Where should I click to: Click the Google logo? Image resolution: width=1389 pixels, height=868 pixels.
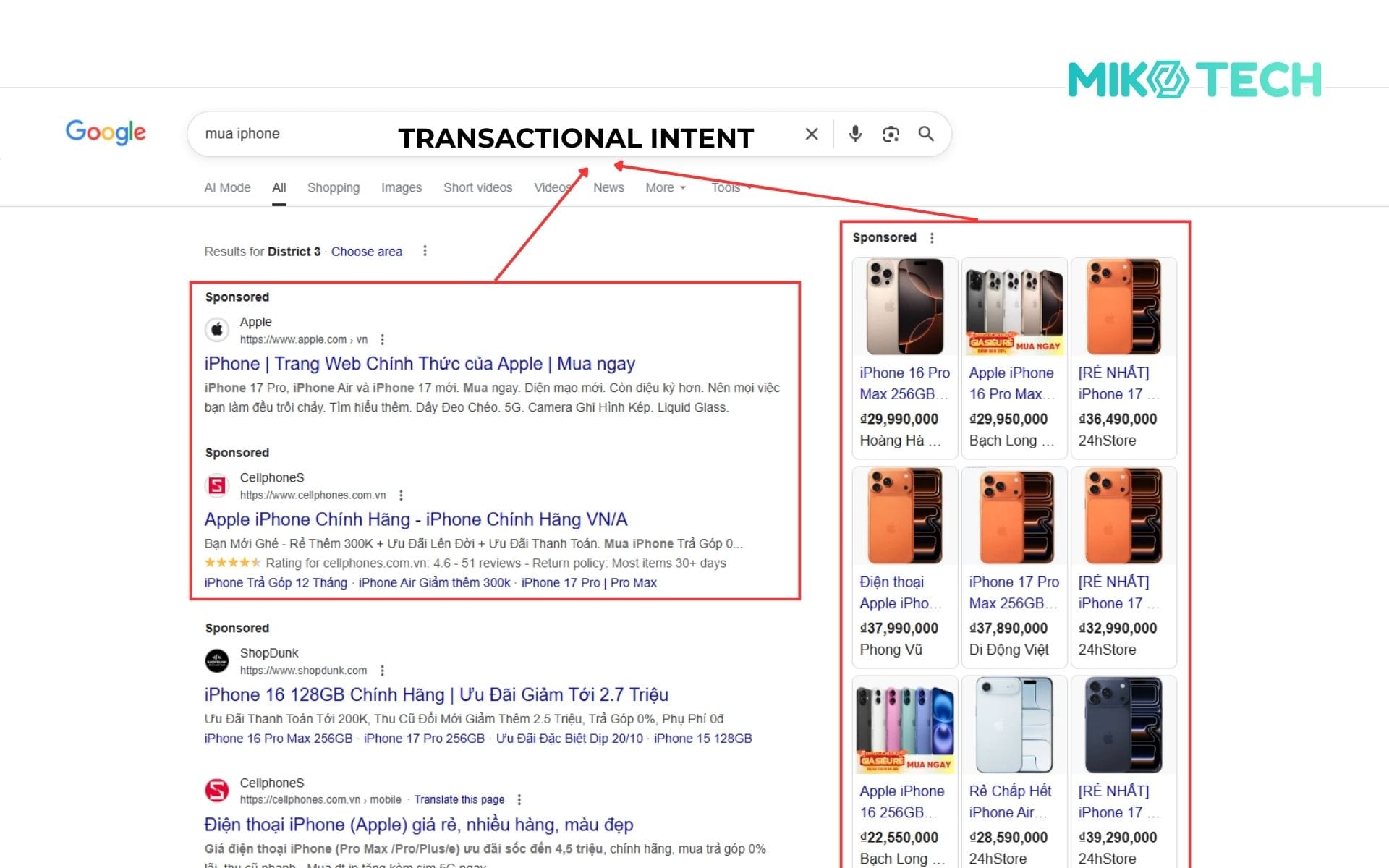click(x=105, y=132)
